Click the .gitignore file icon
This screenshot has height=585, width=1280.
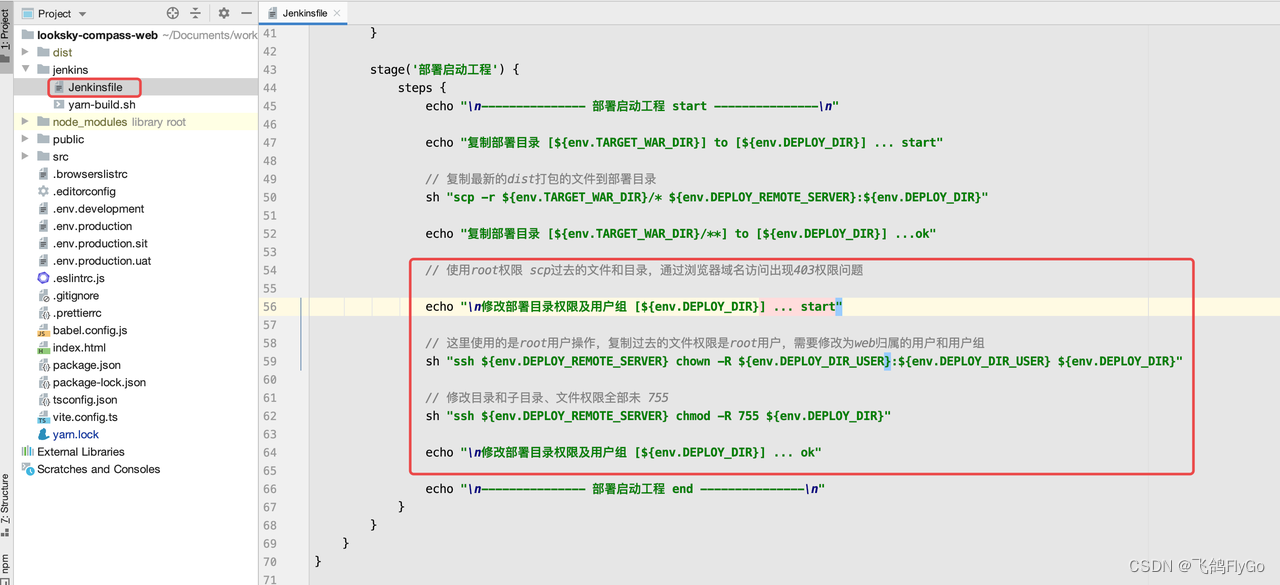[x=43, y=296]
